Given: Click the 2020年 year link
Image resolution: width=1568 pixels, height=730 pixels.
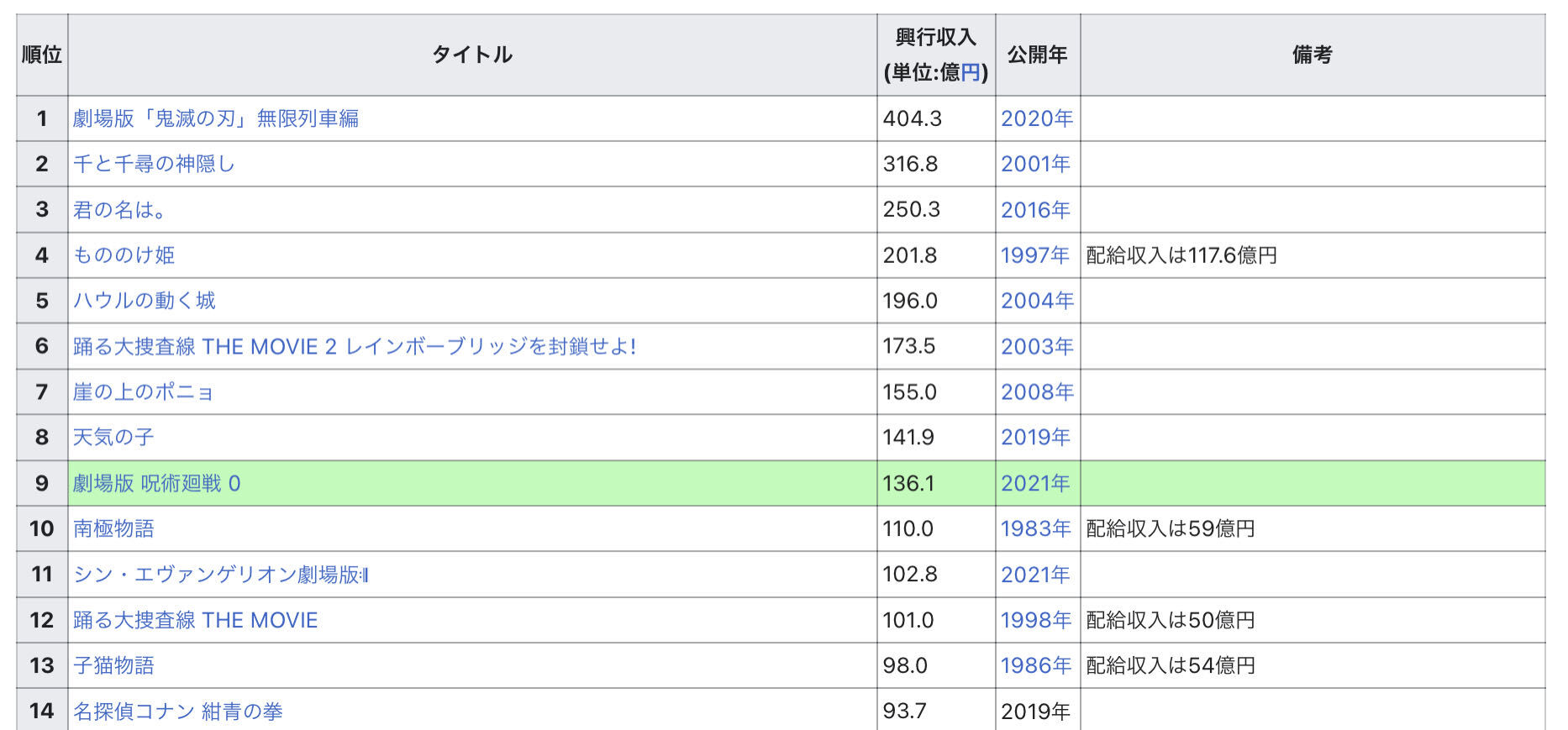Looking at the screenshot, I should coord(1037,118).
